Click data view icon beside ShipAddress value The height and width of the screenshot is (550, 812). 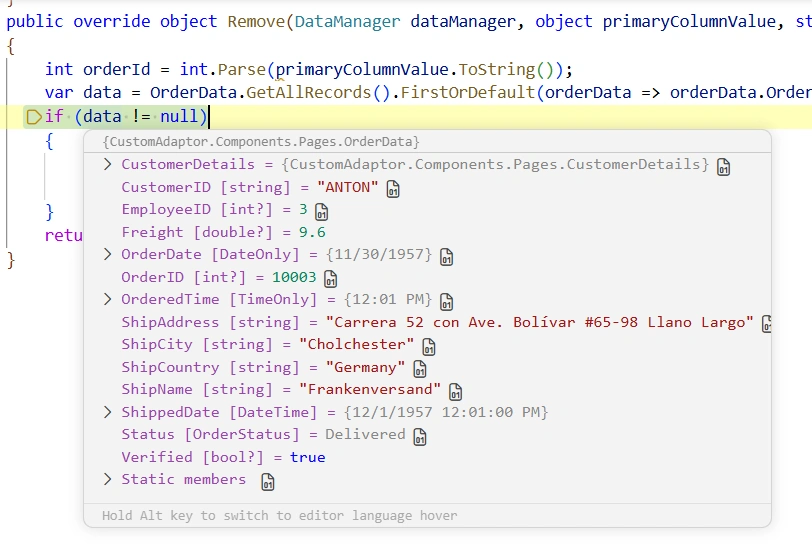[x=766, y=324]
